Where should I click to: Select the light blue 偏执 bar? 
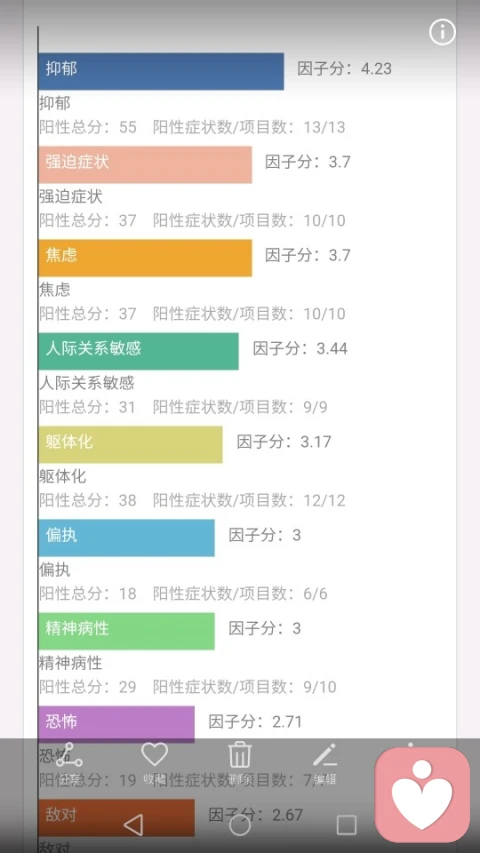[126, 537]
